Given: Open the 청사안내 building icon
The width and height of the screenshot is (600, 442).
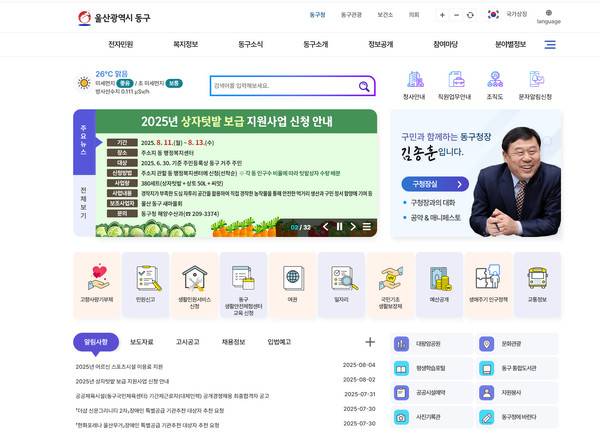Looking at the screenshot, I should [415, 80].
